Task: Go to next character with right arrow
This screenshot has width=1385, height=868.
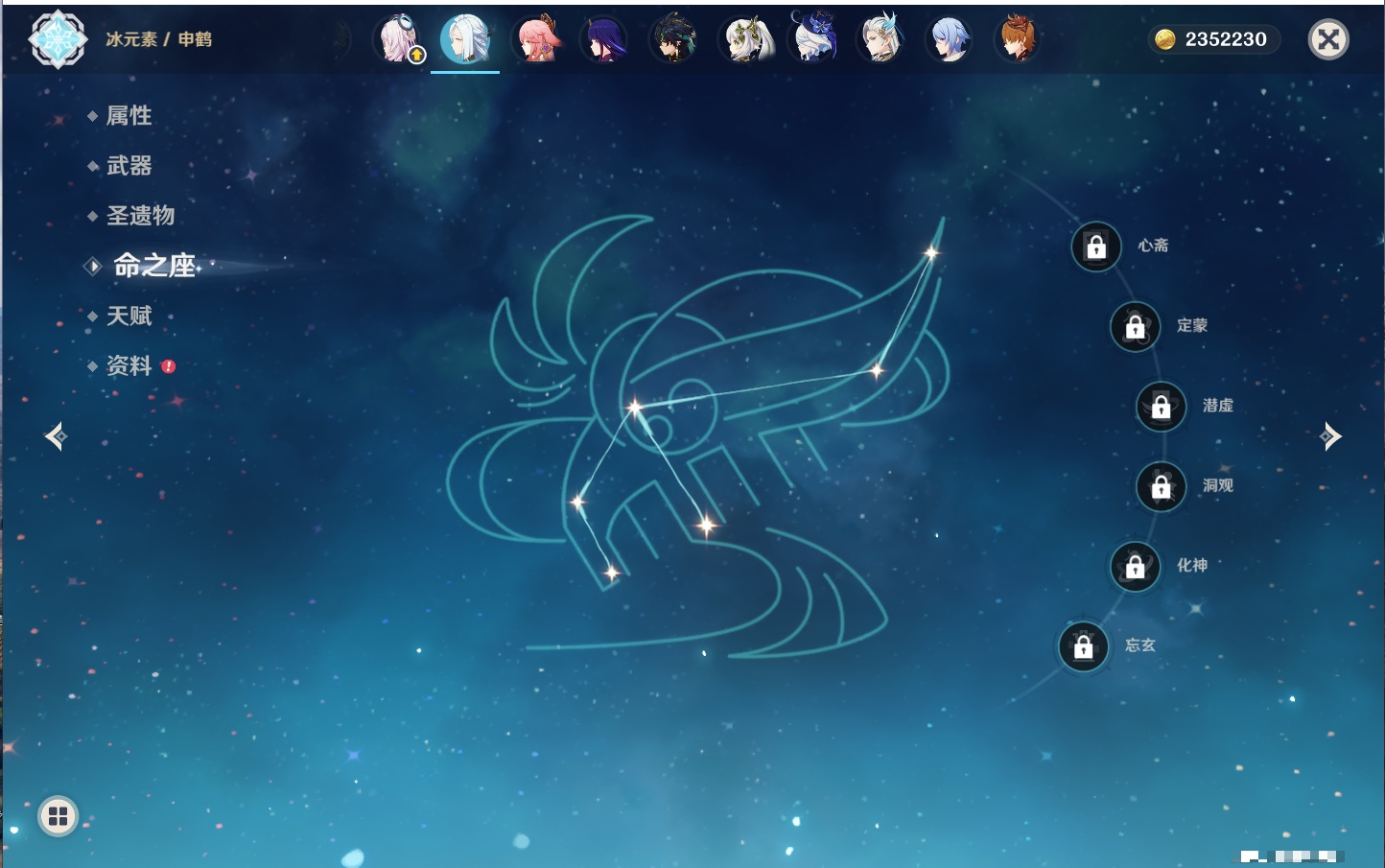Action: pos(1330,436)
